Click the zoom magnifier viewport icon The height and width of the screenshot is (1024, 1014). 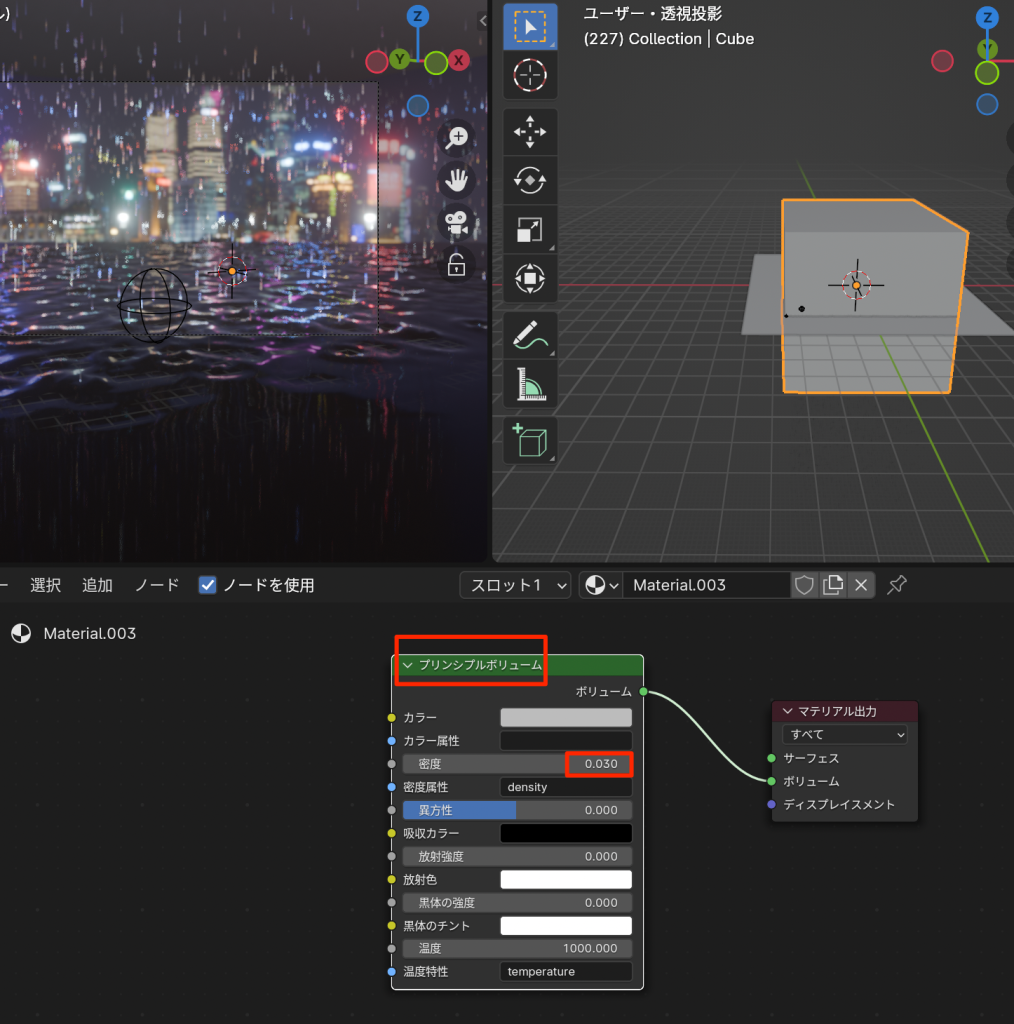[x=457, y=137]
